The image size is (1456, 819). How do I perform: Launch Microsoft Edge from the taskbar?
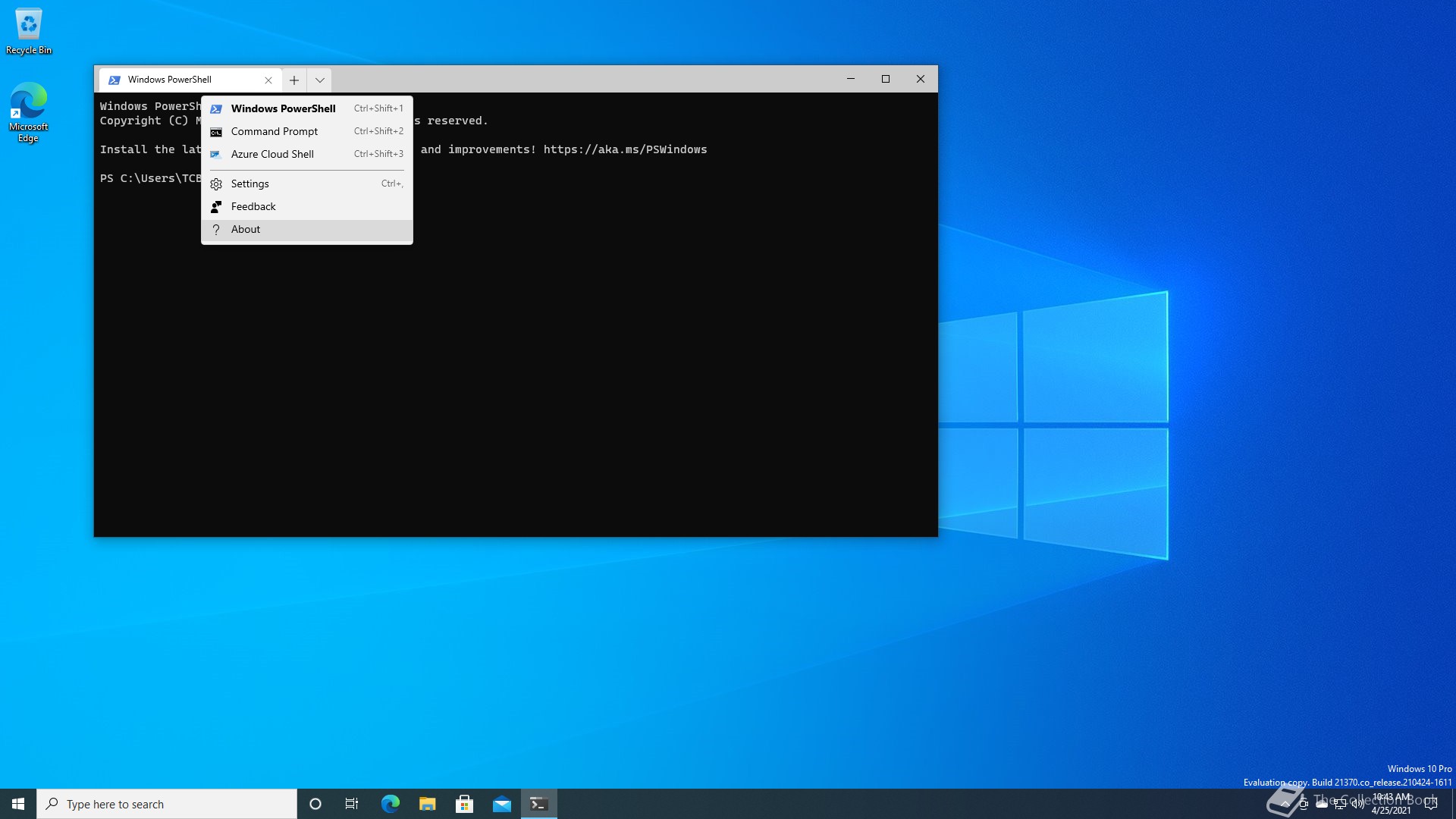390,804
